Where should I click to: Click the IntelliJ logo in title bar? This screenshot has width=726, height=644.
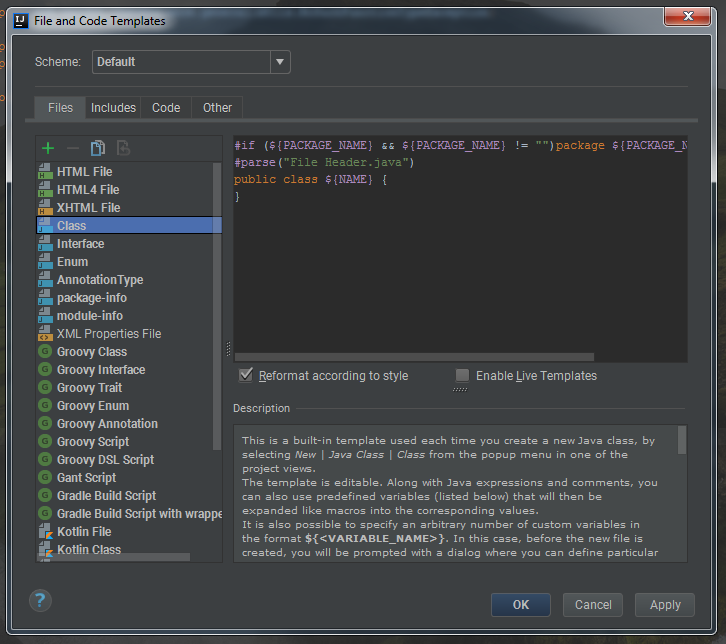[x=20, y=21]
